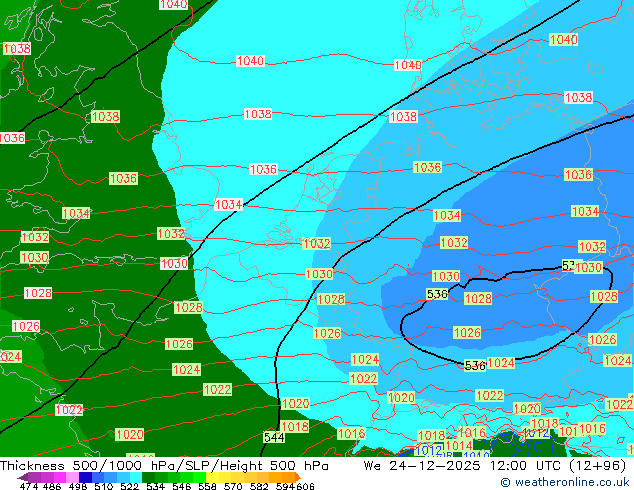Image resolution: width=634 pixels, height=490 pixels.
Task: Click the 'We 24-12-2025 12:00 UTC (12+96)' date text
Action: (x=495, y=466)
